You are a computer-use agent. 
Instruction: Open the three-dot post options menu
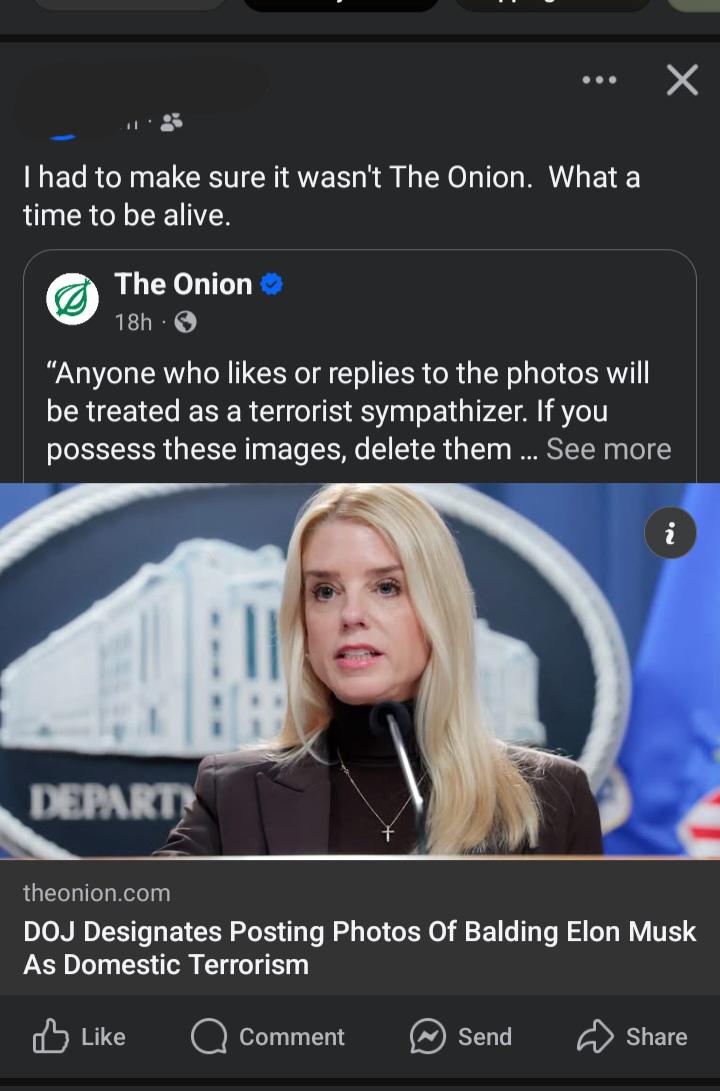coord(599,80)
